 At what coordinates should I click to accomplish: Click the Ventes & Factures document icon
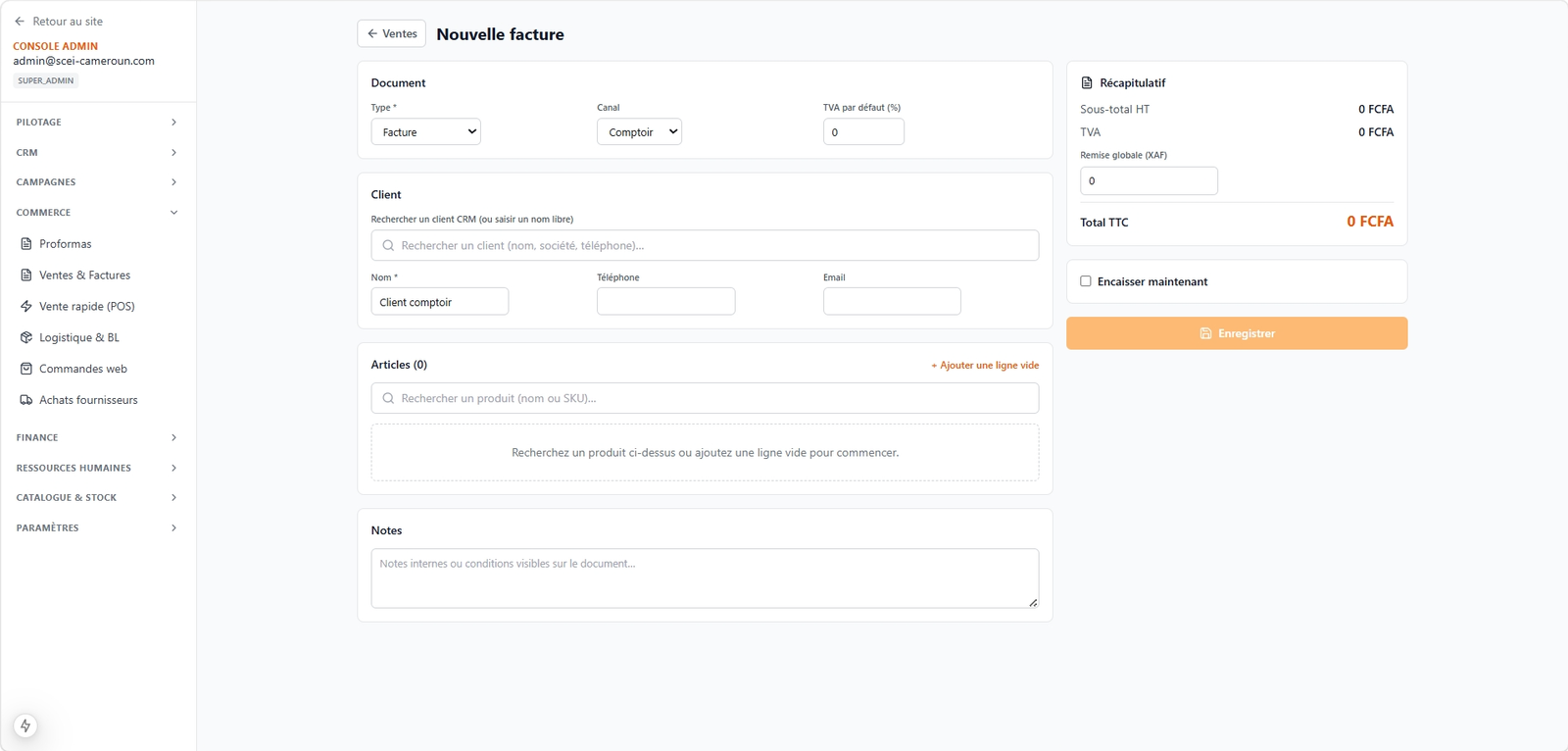click(26, 275)
